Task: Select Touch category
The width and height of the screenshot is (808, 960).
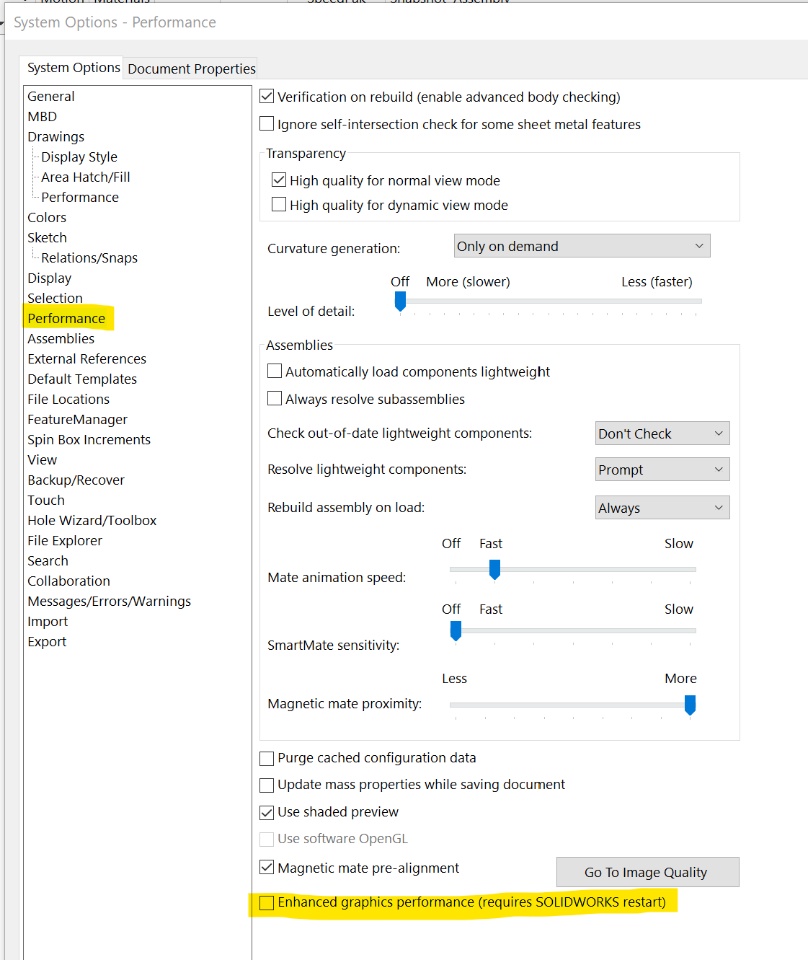Action: click(x=46, y=500)
